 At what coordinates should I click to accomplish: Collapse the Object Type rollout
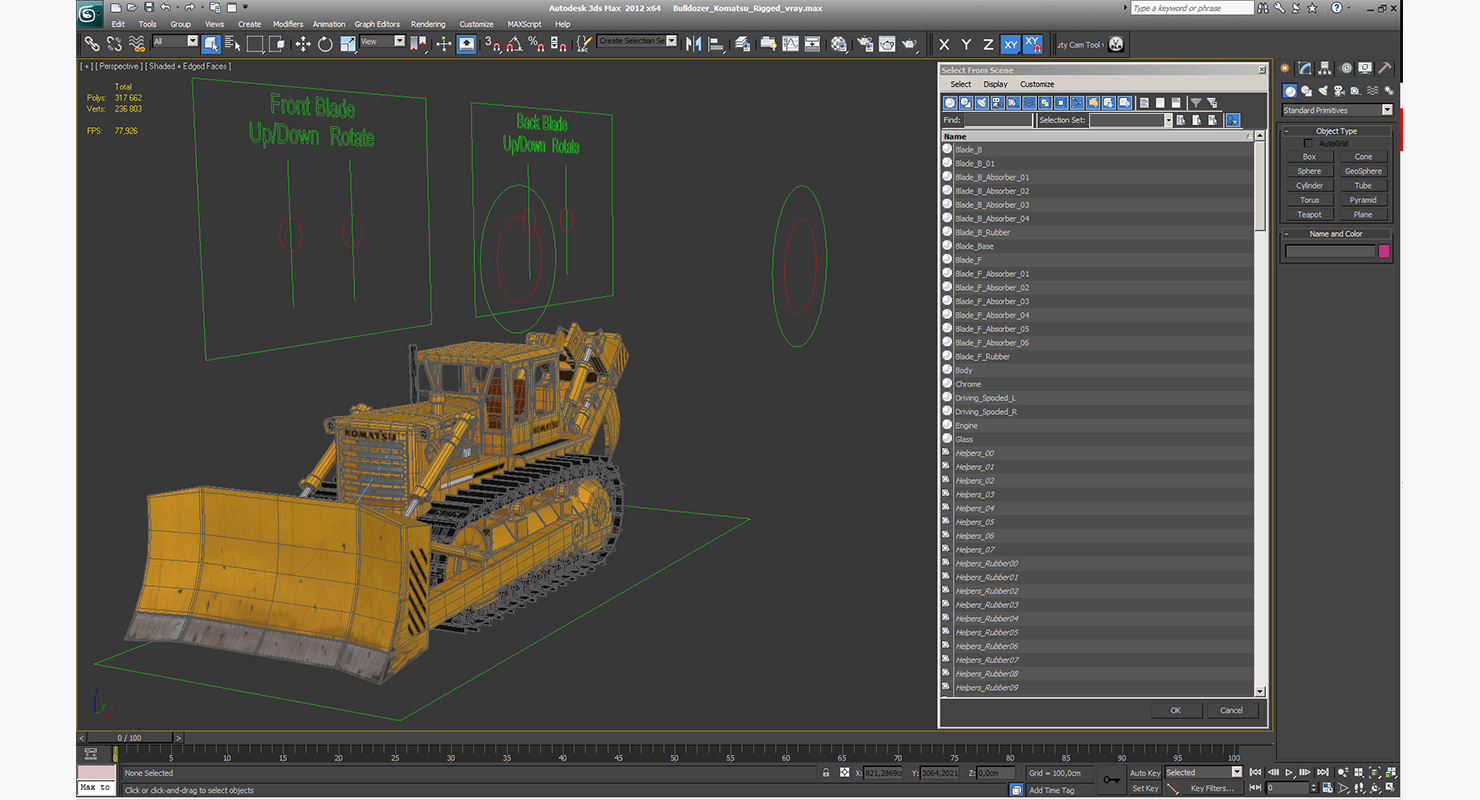pos(1337,131)
